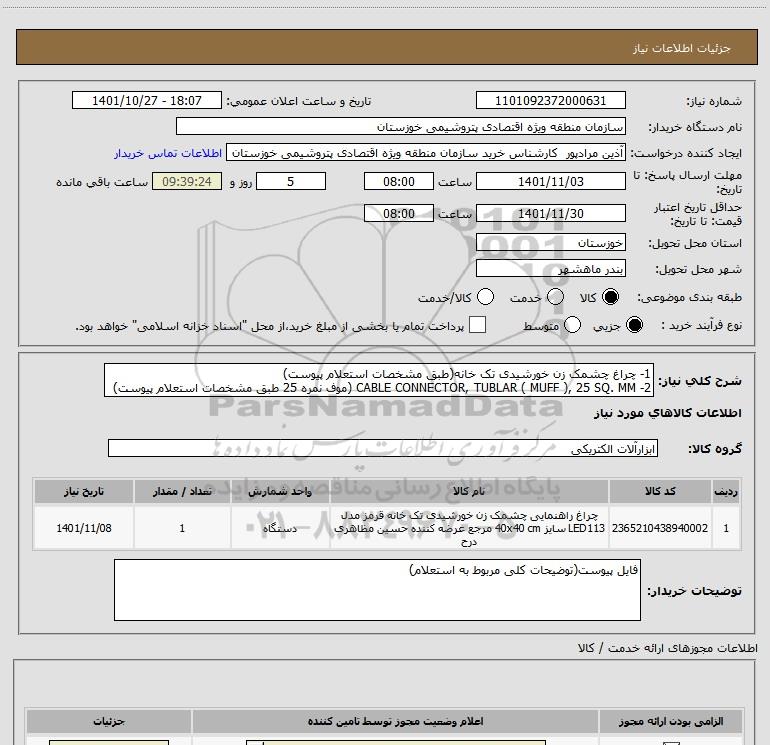770x745 pixels.
Task: Click the اطلاعات کالاهای مورد نیاز heading
Action: [668, 413]
